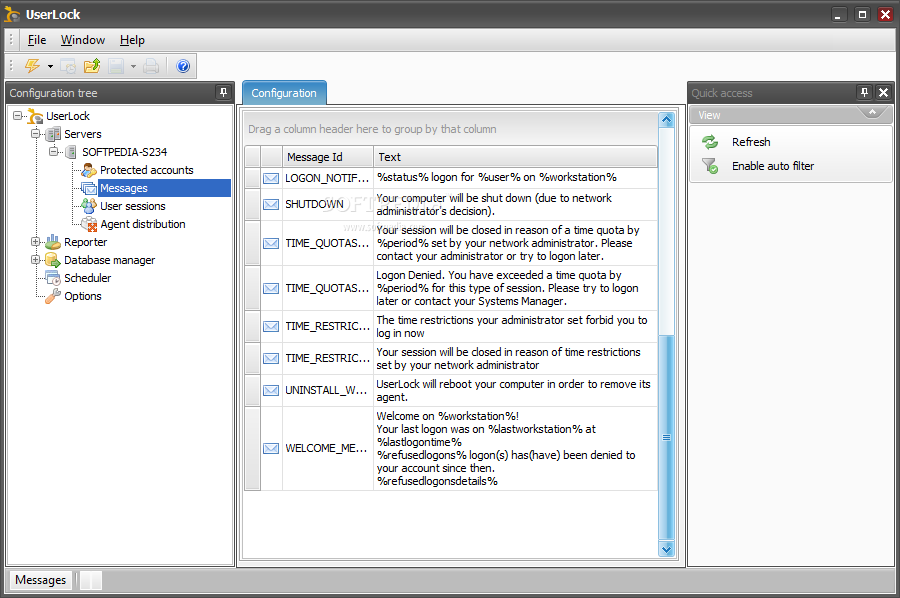The height and width of the screenshot is (598, 900).
Task: Pin the Configuration tree panel
Action: [x=223, y=92]
